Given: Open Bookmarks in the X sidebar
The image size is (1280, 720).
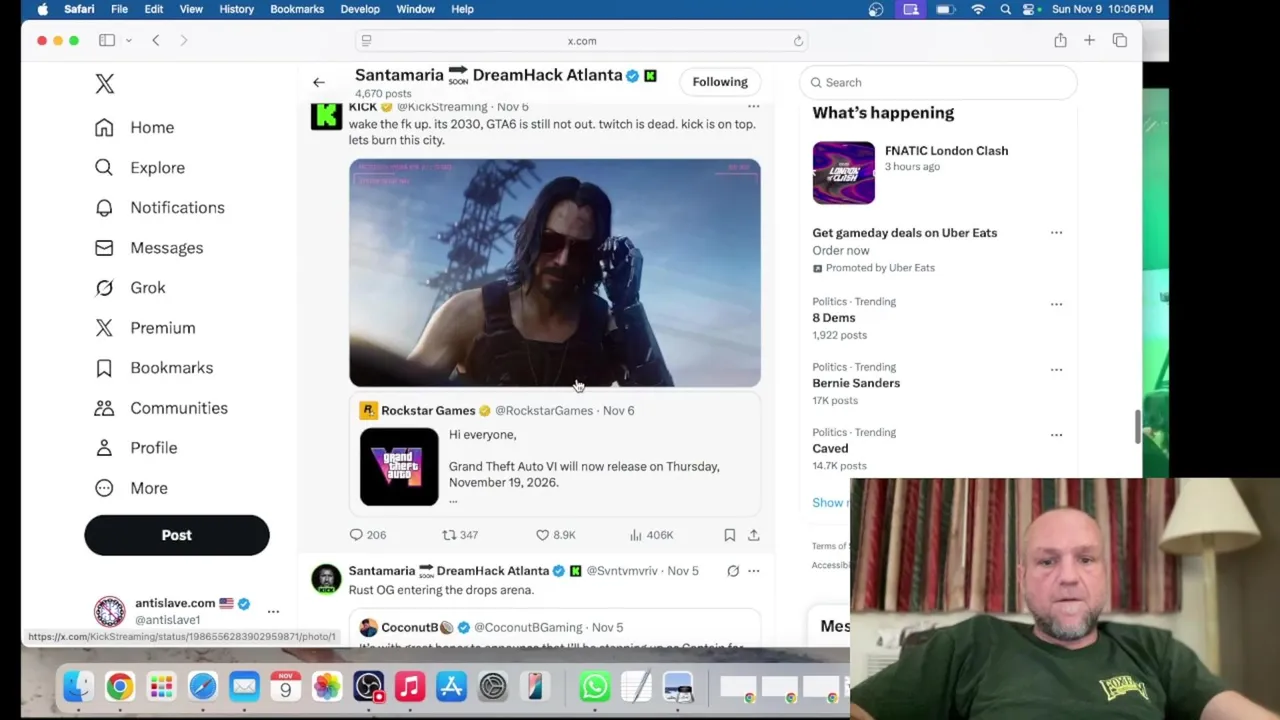Looking at the screenshot, I should 153,367.
